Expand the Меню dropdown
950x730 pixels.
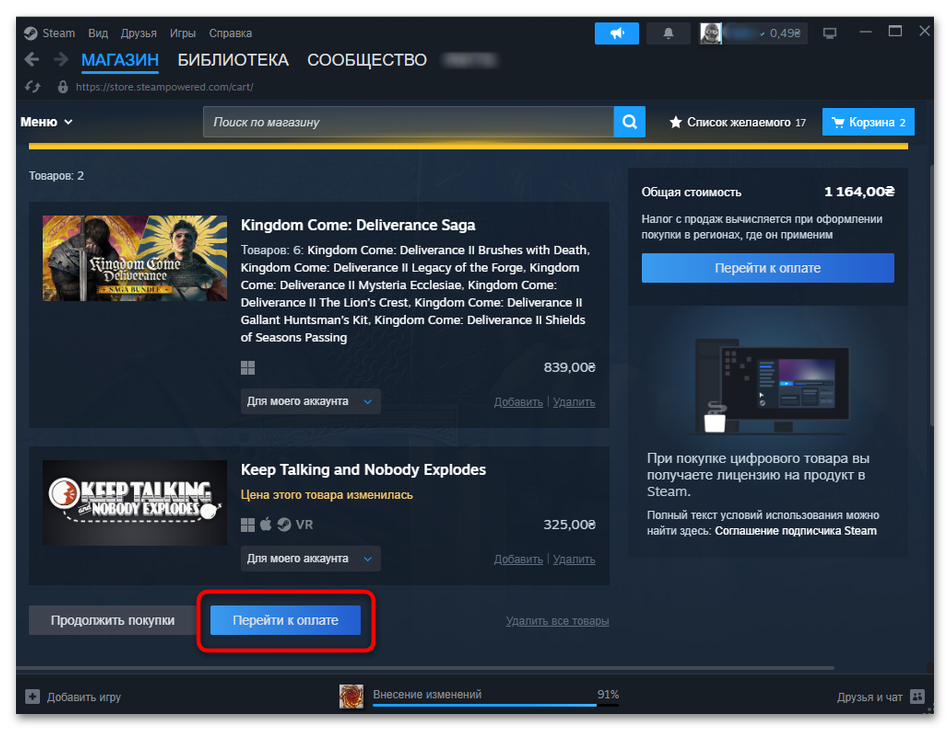(47, 122)
